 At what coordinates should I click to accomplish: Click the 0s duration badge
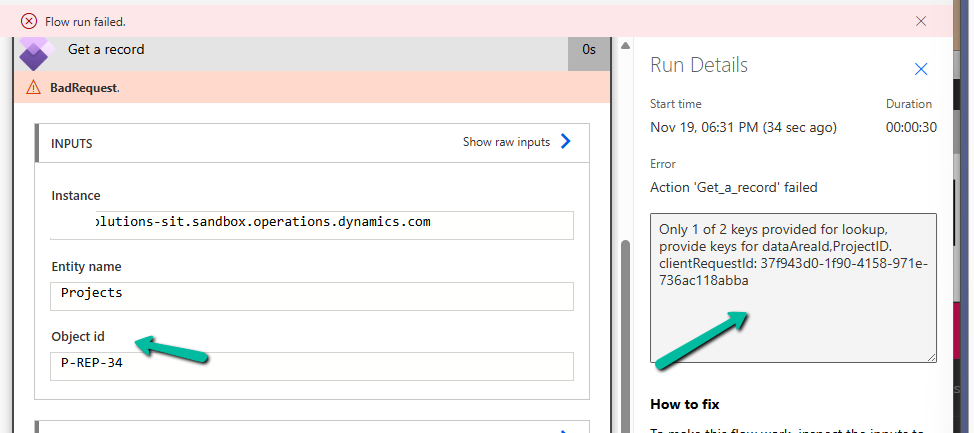589,51
